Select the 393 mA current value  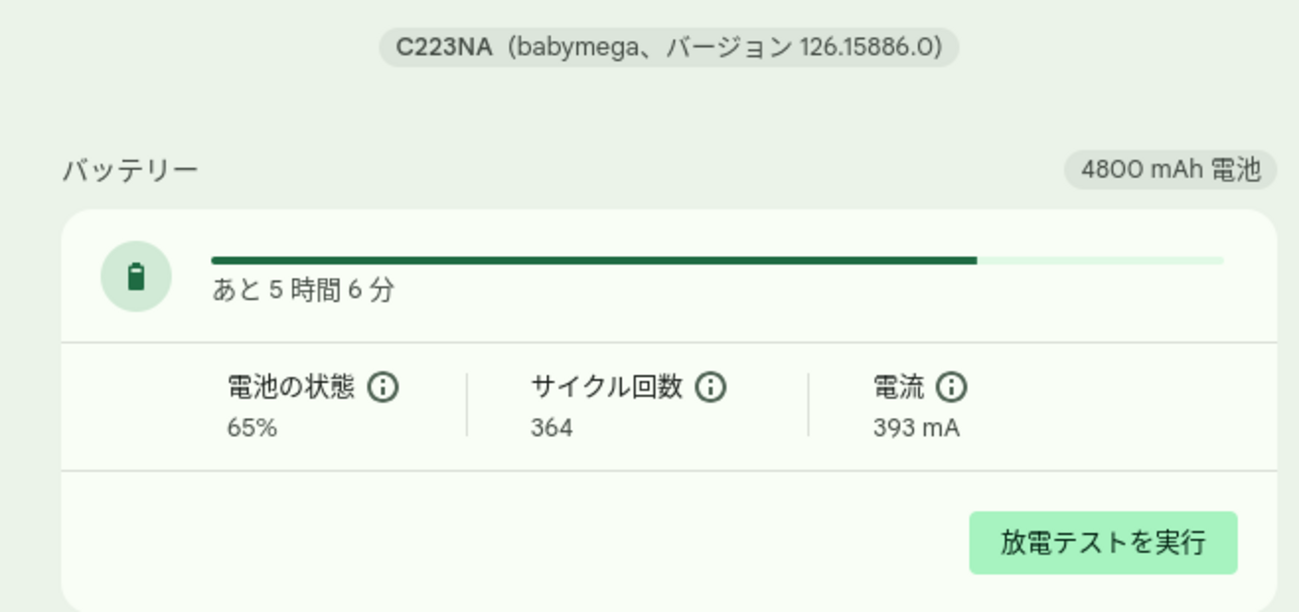point(916,428)
